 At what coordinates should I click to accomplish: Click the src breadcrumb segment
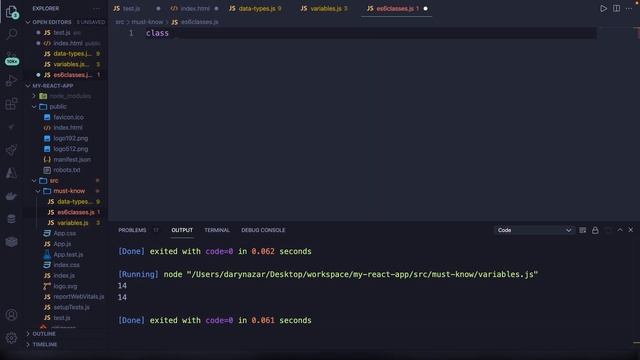coord(120,22)
